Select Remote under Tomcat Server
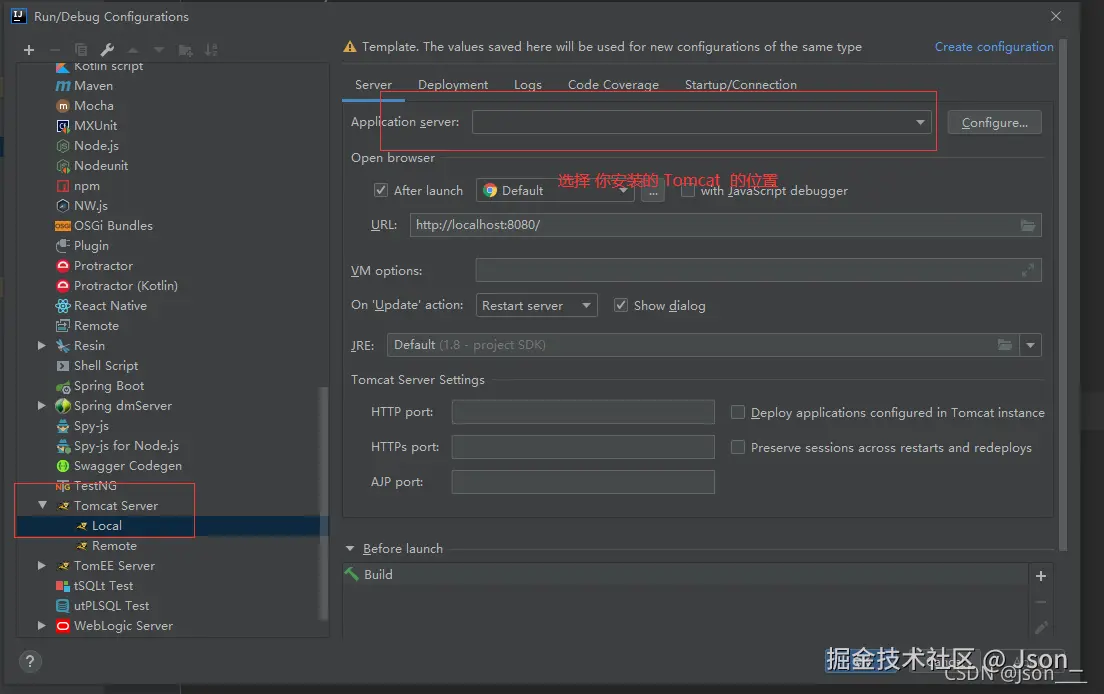Screen dimensions: 1104x694 [x=114, y=546]
